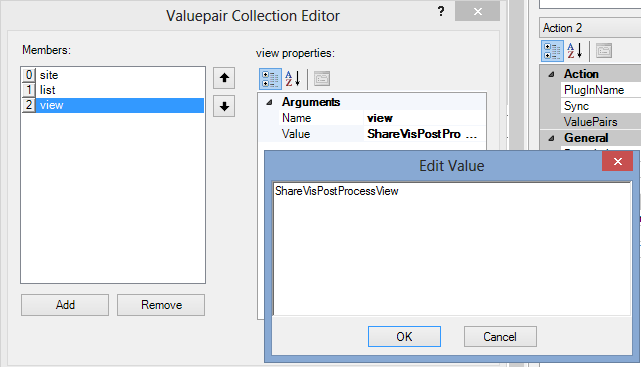Click Property Pages icon in view properties toolbar
The width and height of the screenshot is (641, 367).
click(322, 79)
